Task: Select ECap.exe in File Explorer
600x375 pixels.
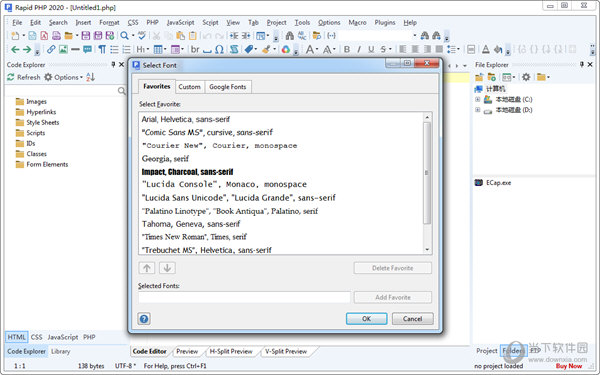Action: [x=493, y=183]
